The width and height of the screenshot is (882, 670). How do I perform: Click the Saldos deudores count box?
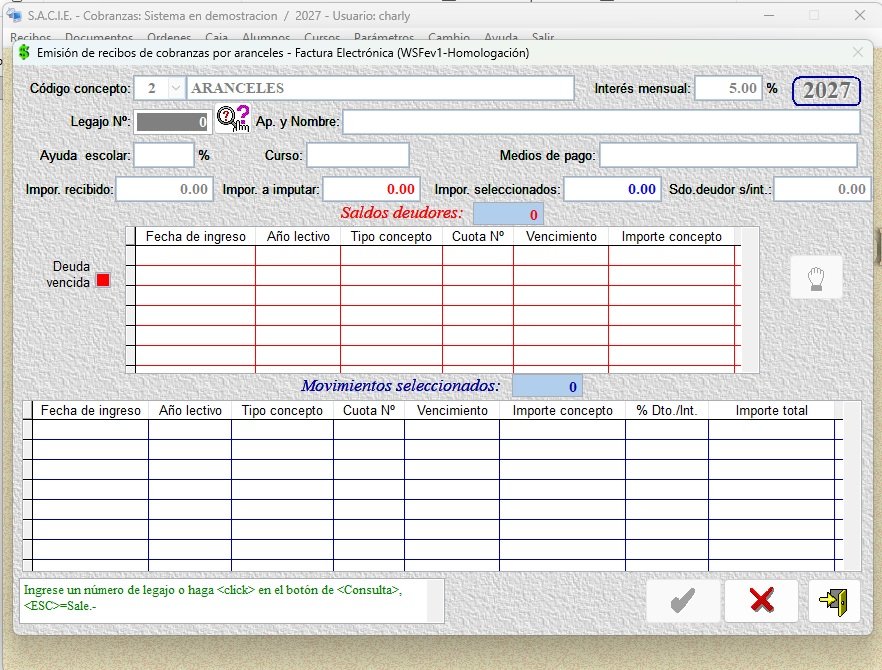coord(508,214)
